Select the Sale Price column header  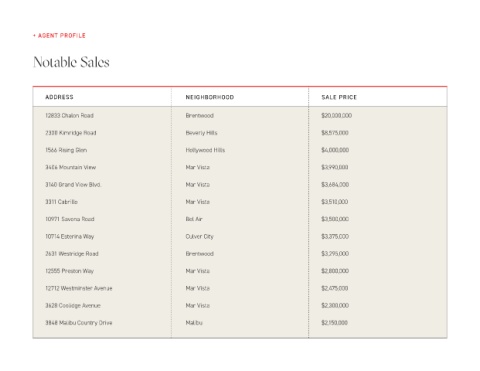click(339, 97)
